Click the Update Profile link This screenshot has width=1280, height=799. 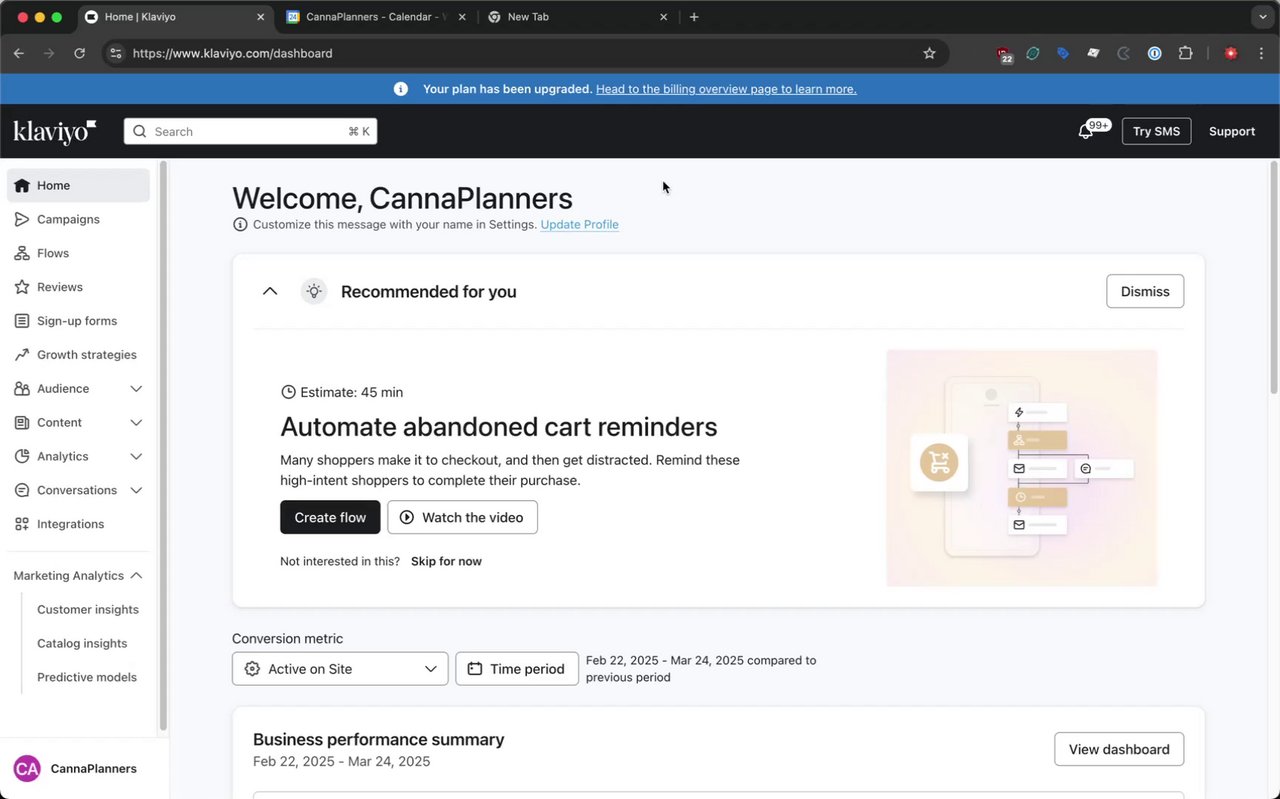click(580, 224)
